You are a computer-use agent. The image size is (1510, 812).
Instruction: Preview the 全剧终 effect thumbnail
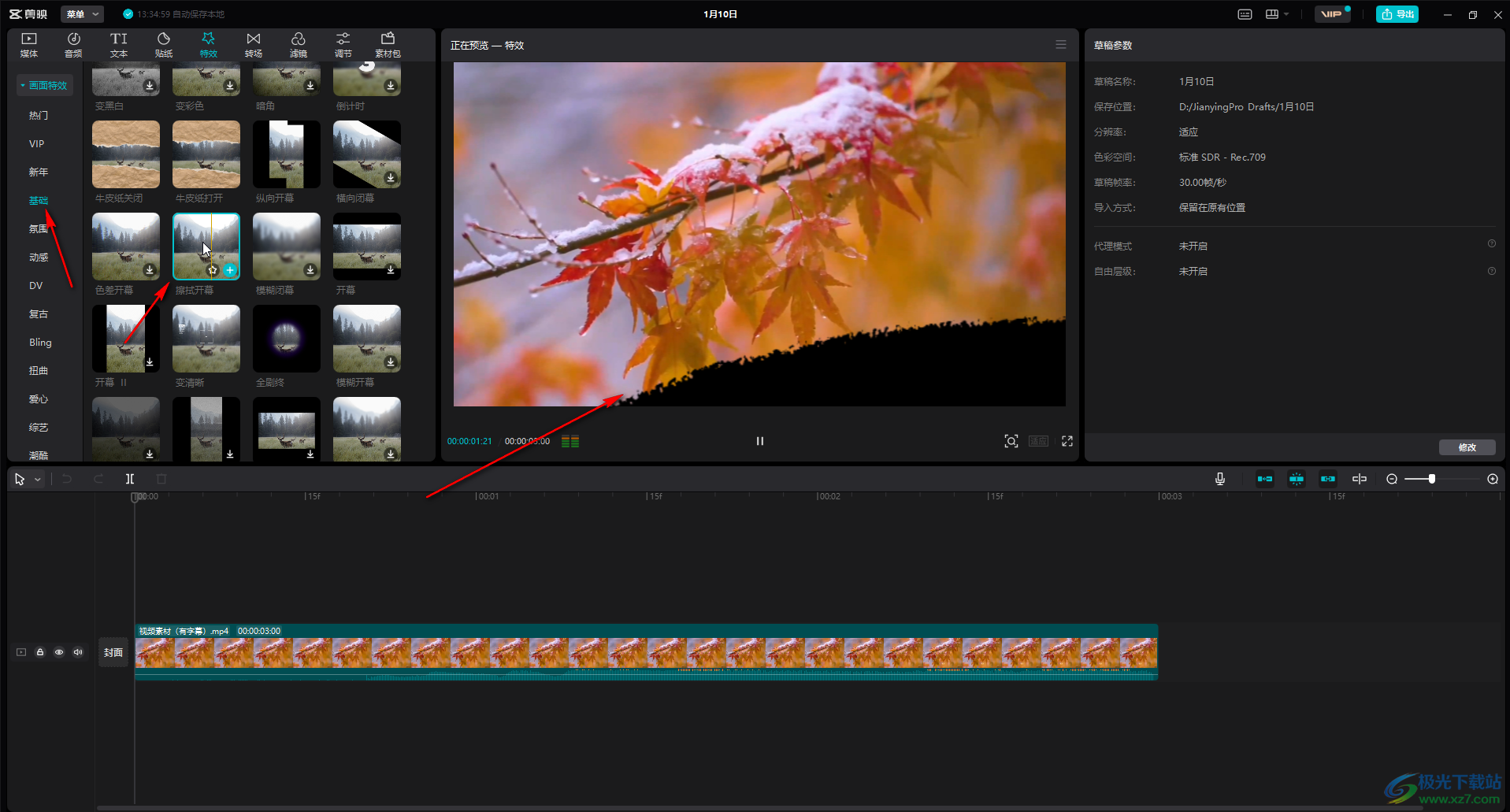[287, 339]
